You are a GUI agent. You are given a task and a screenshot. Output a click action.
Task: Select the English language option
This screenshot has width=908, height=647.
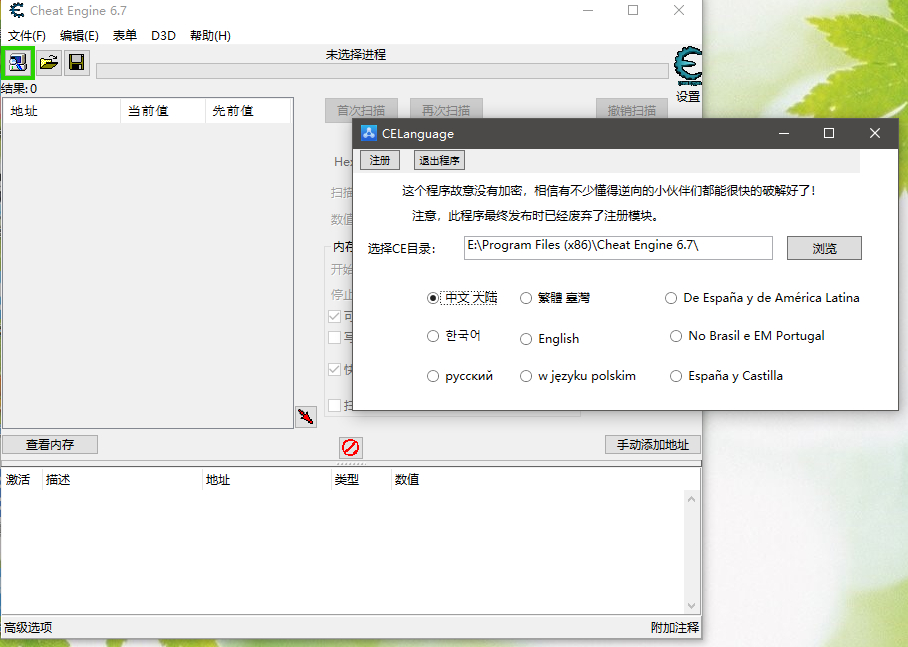[x=550, y=339]
